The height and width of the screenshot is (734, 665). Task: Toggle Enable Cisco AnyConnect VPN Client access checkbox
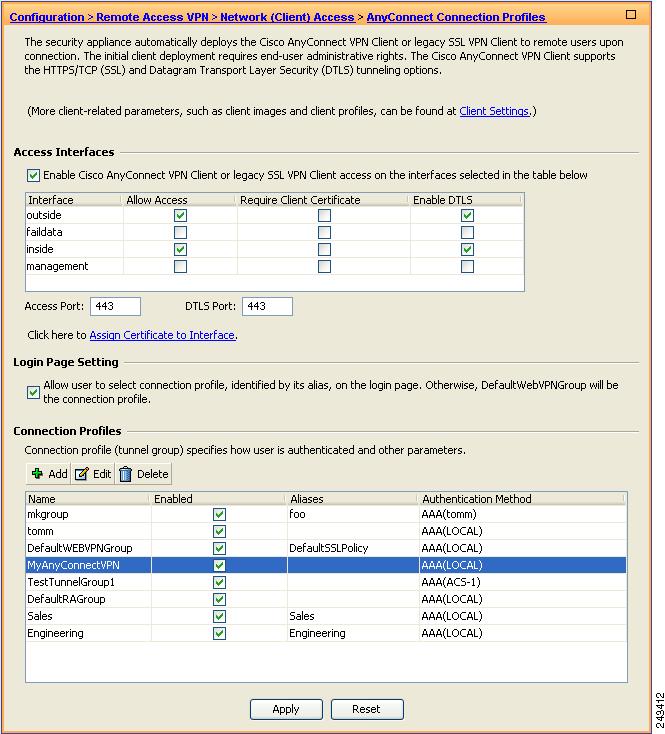(x=33, y=176)
